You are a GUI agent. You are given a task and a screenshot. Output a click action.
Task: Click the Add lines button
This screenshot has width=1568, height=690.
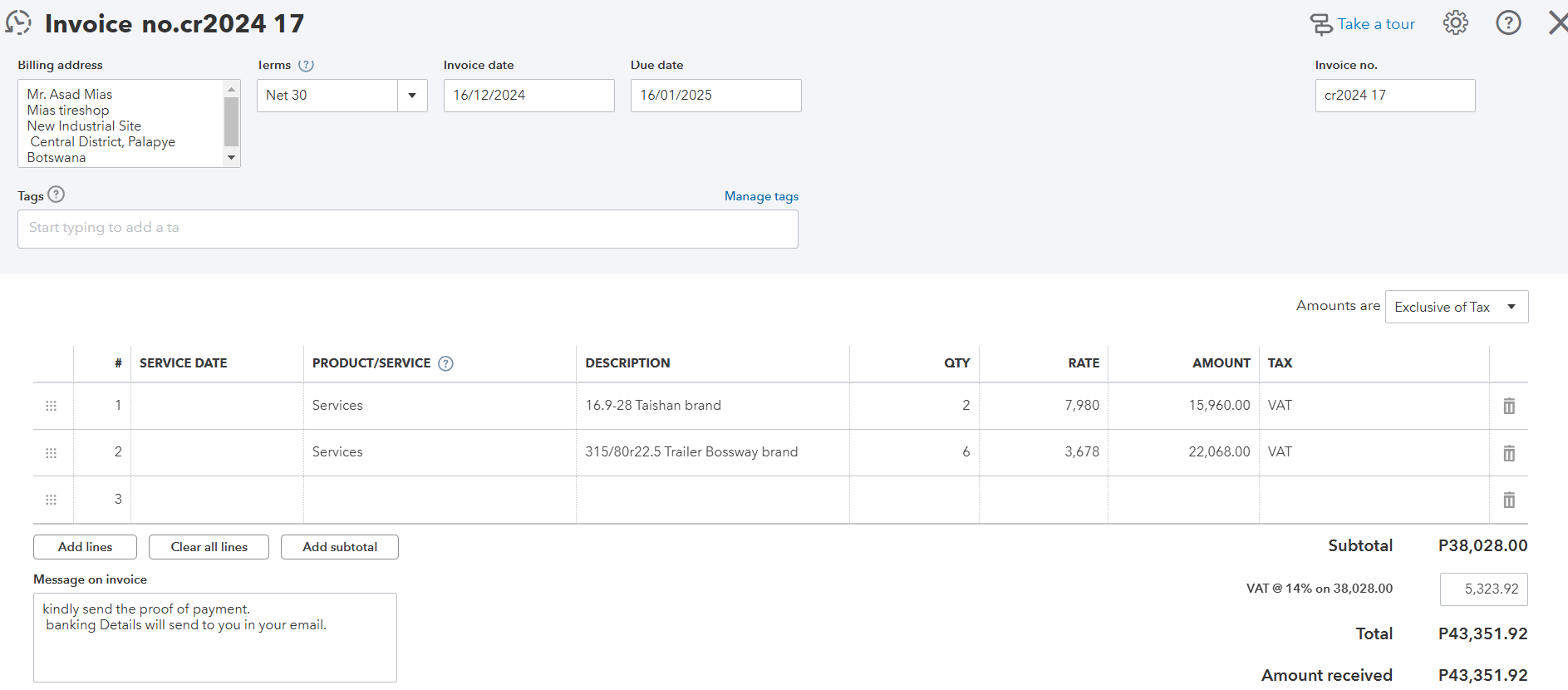point(85,547)
